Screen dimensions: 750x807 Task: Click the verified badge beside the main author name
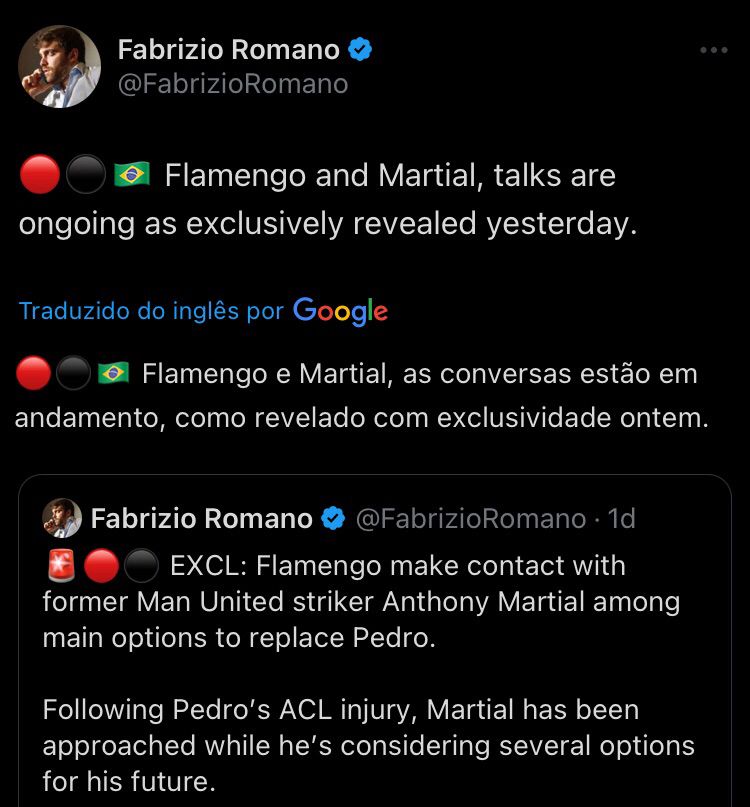click(360, 49)
